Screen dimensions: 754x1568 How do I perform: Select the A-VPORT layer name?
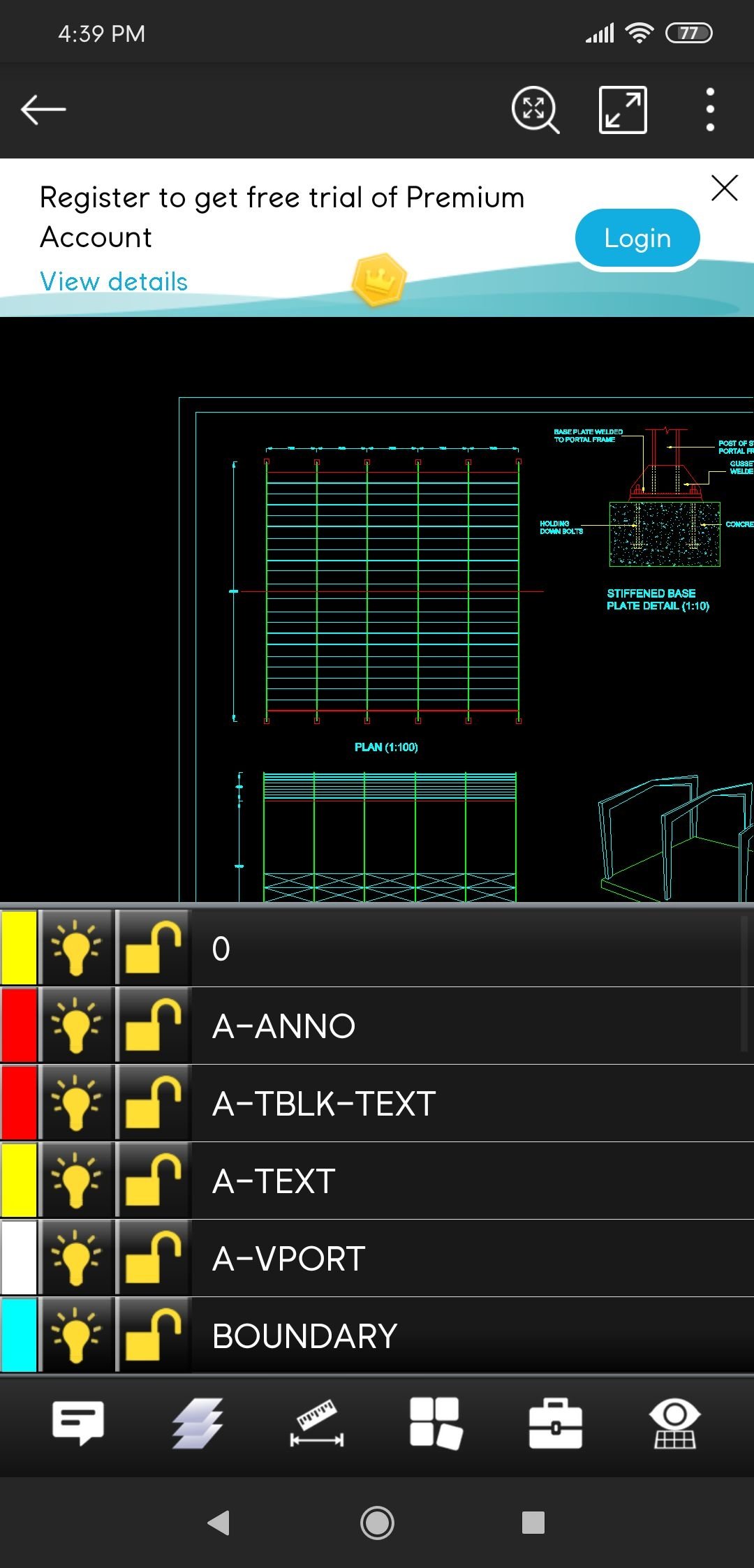click(289, 1259)
